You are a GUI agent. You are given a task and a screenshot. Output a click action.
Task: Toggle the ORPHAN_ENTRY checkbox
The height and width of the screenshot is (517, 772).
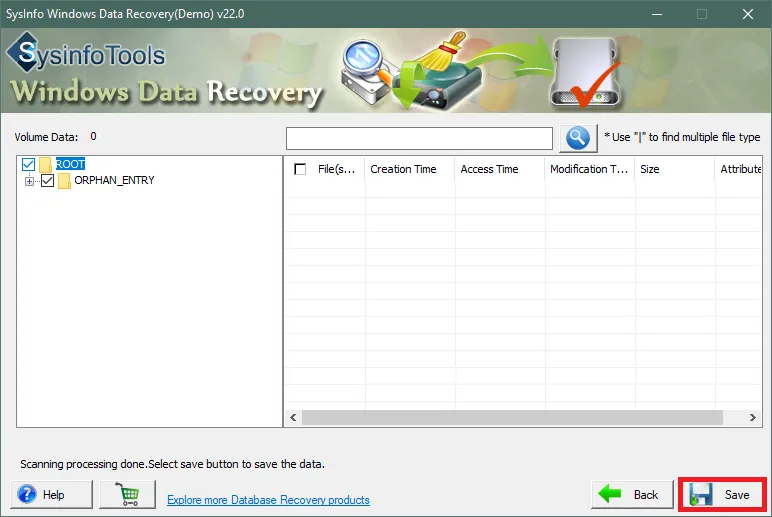point(48,181)
